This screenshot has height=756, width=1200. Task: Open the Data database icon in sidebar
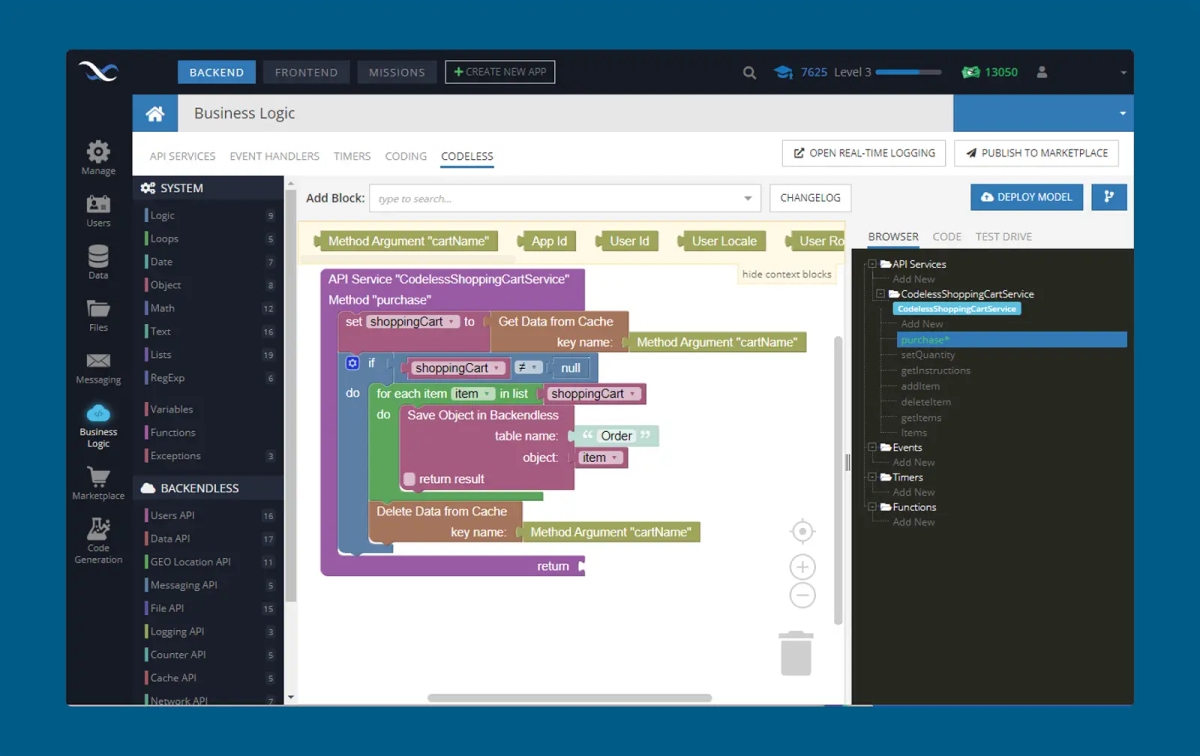pyautogui.click(x=98, y=255)
